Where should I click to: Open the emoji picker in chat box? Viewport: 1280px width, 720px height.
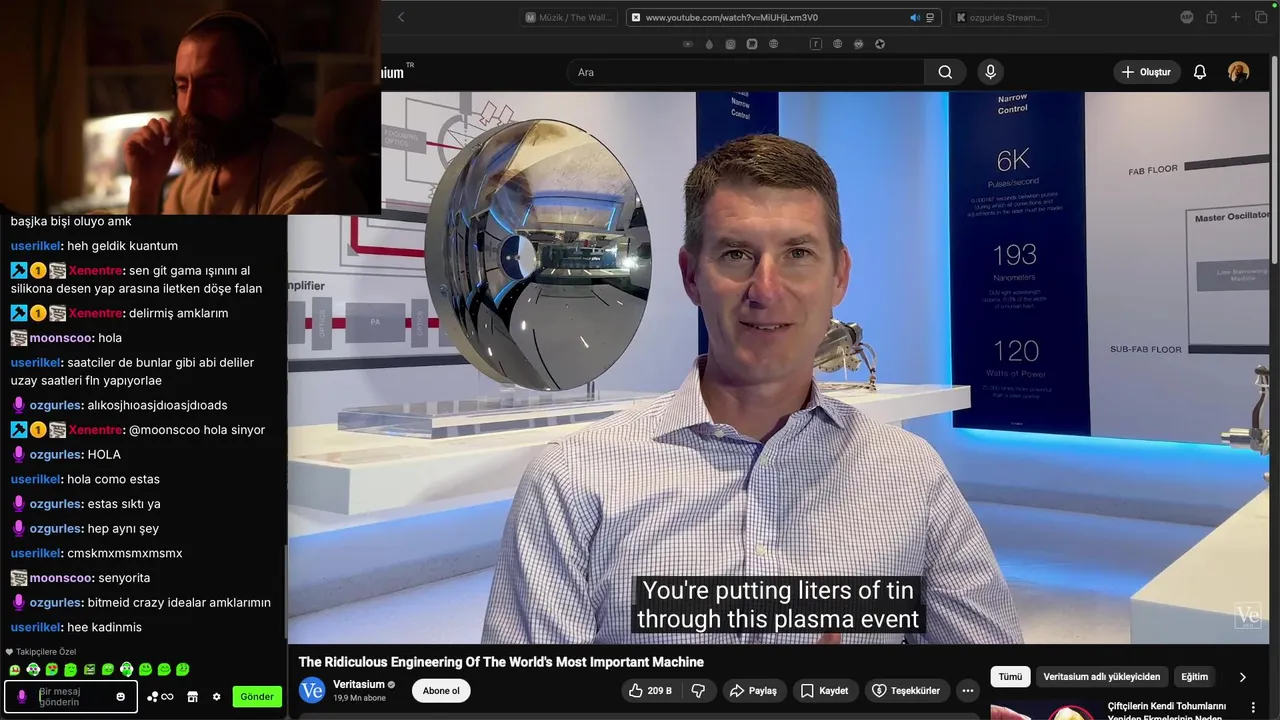(121, 697)
